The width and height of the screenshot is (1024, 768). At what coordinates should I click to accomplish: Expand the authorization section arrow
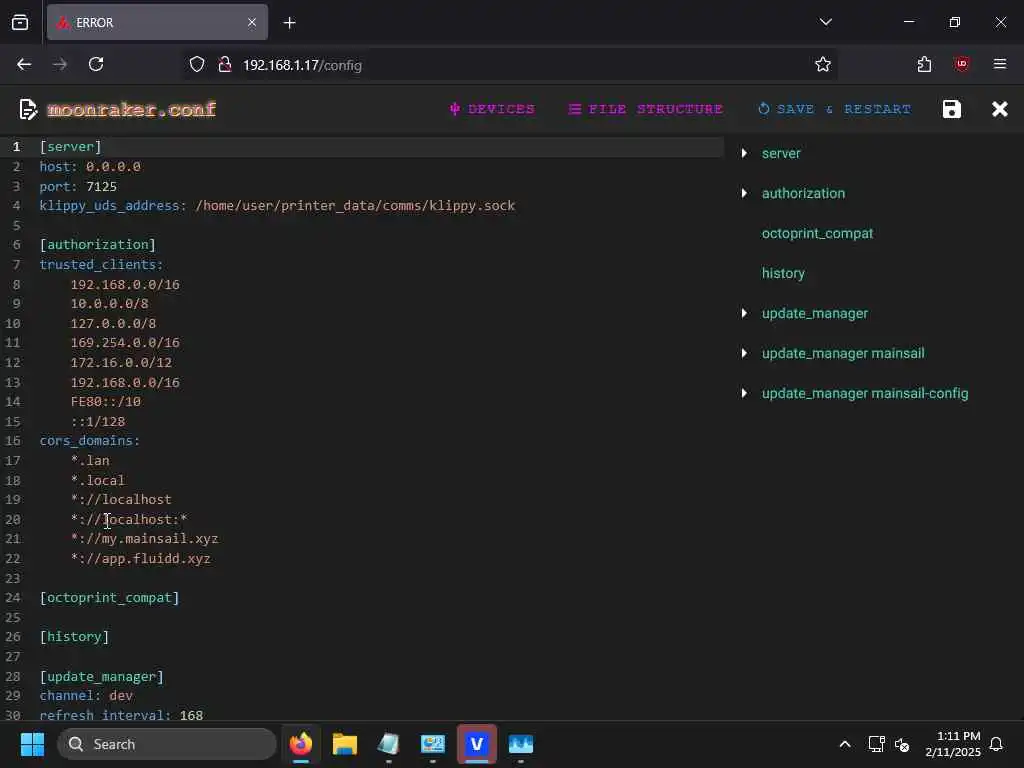[744, 193]
